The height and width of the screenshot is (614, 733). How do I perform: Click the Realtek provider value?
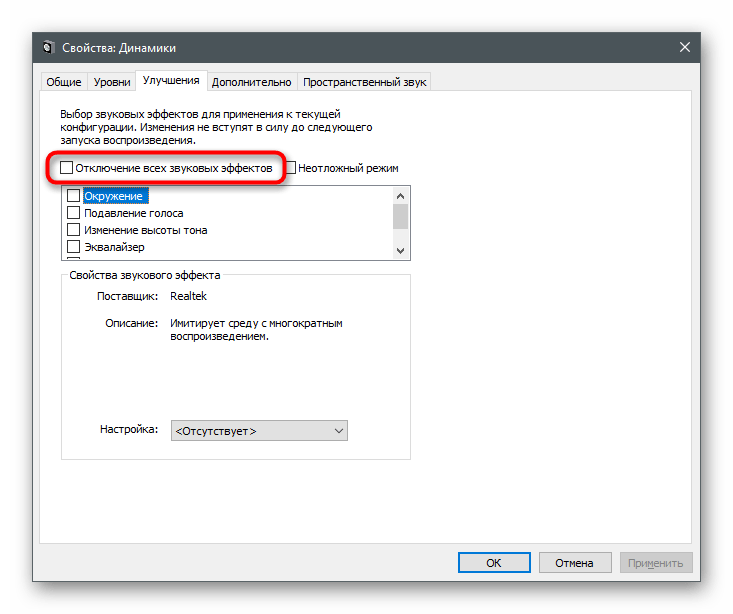tap(188, 296)
